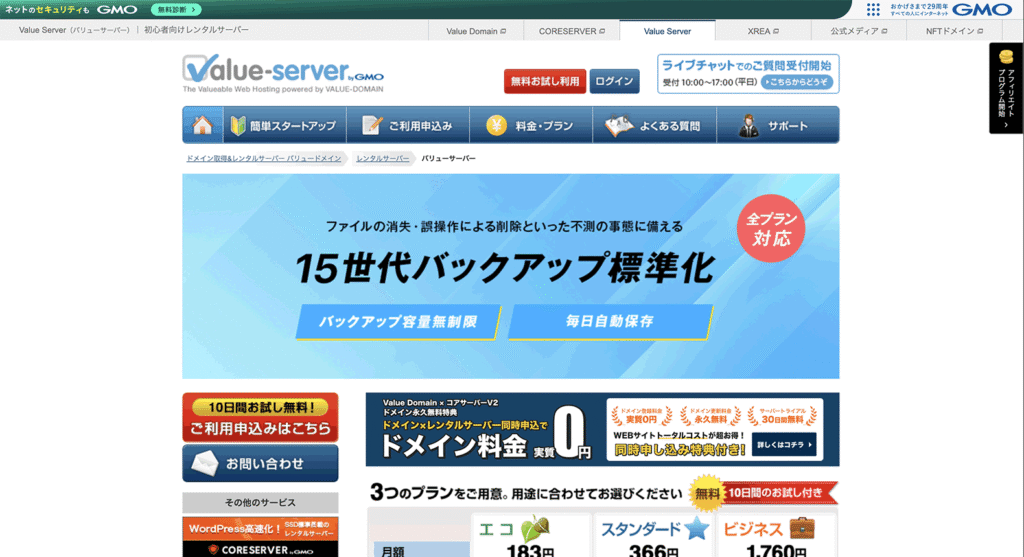Click the GMO grid apps icon
This screenshot has height=557, width=1024.
coord(873,9)
